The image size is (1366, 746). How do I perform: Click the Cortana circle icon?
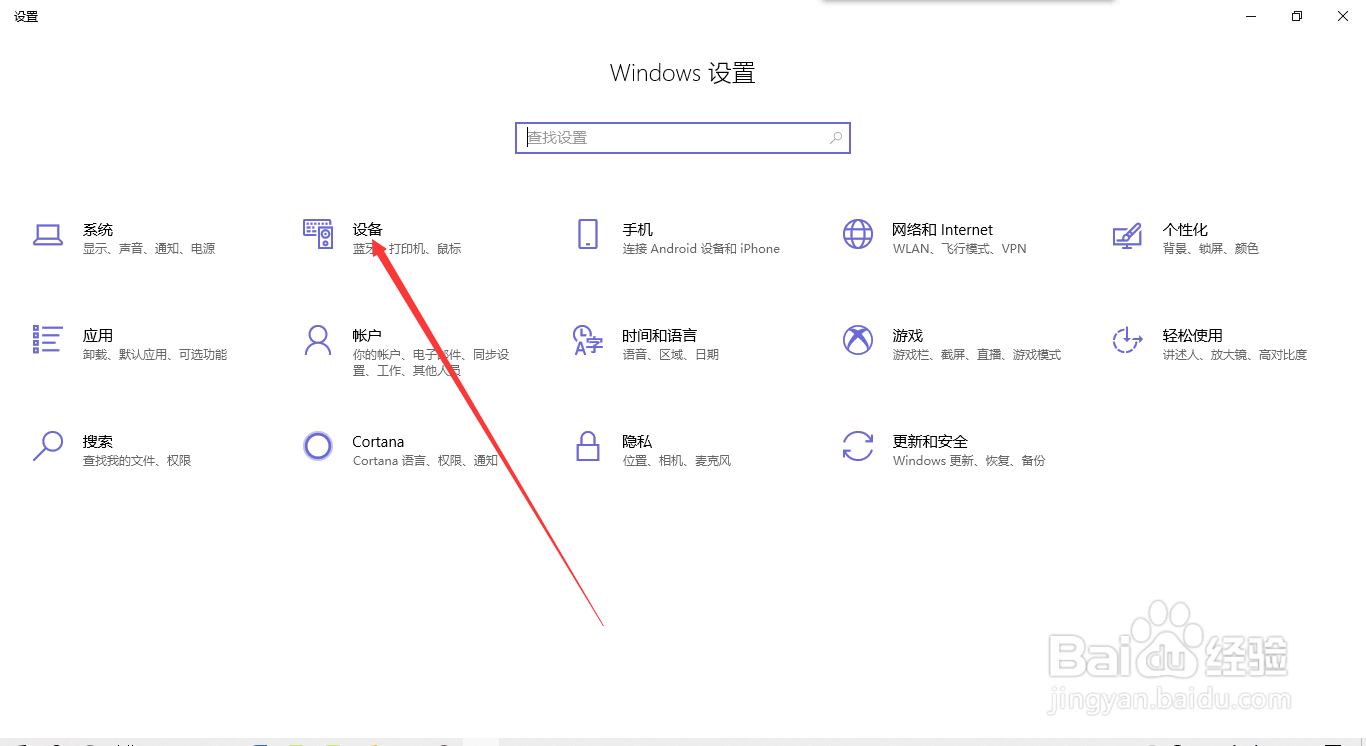[318, 446]
